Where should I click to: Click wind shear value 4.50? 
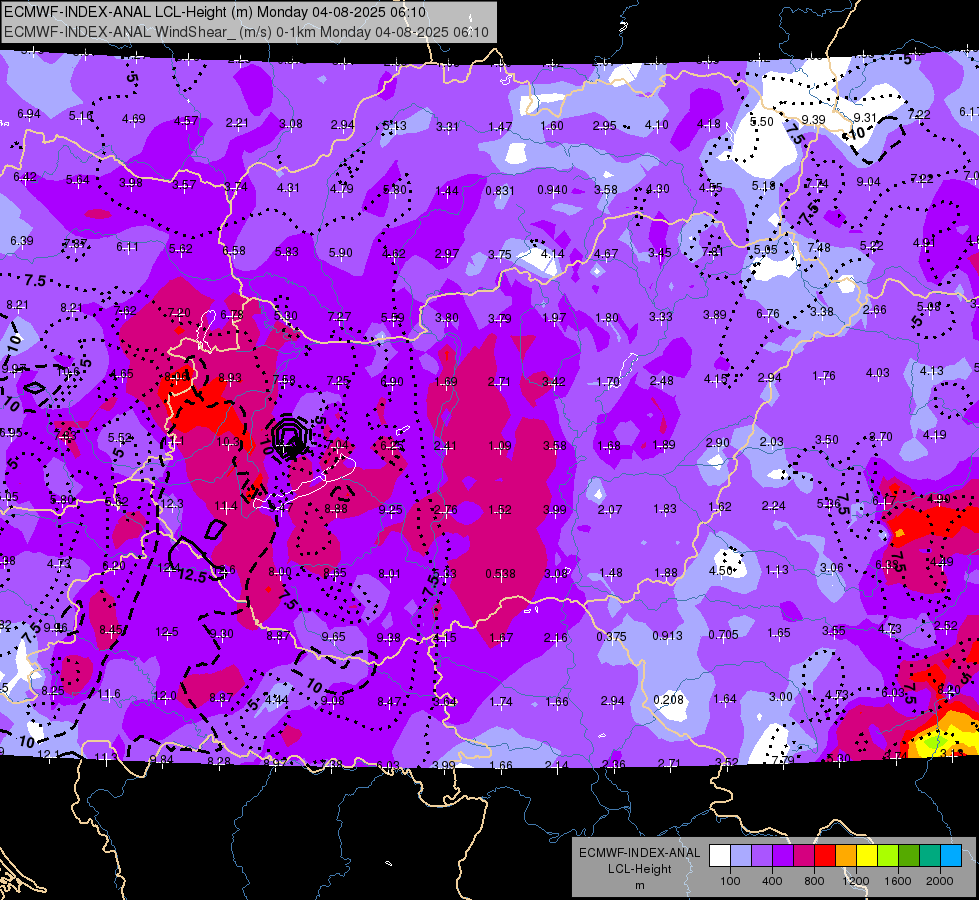click(x=721, y=571)
